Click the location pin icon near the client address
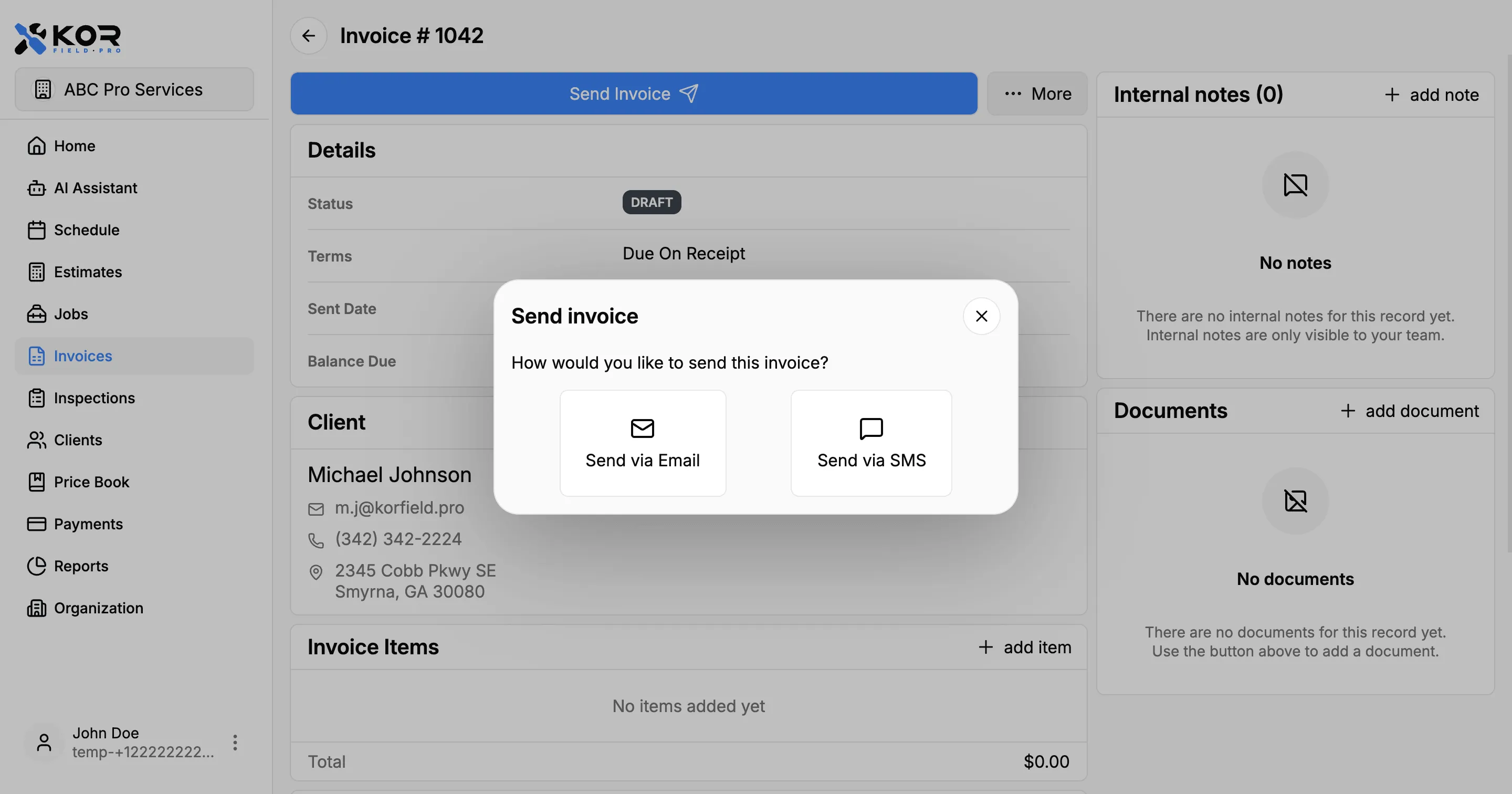1512x794 pixels. (x=317, y=571)
